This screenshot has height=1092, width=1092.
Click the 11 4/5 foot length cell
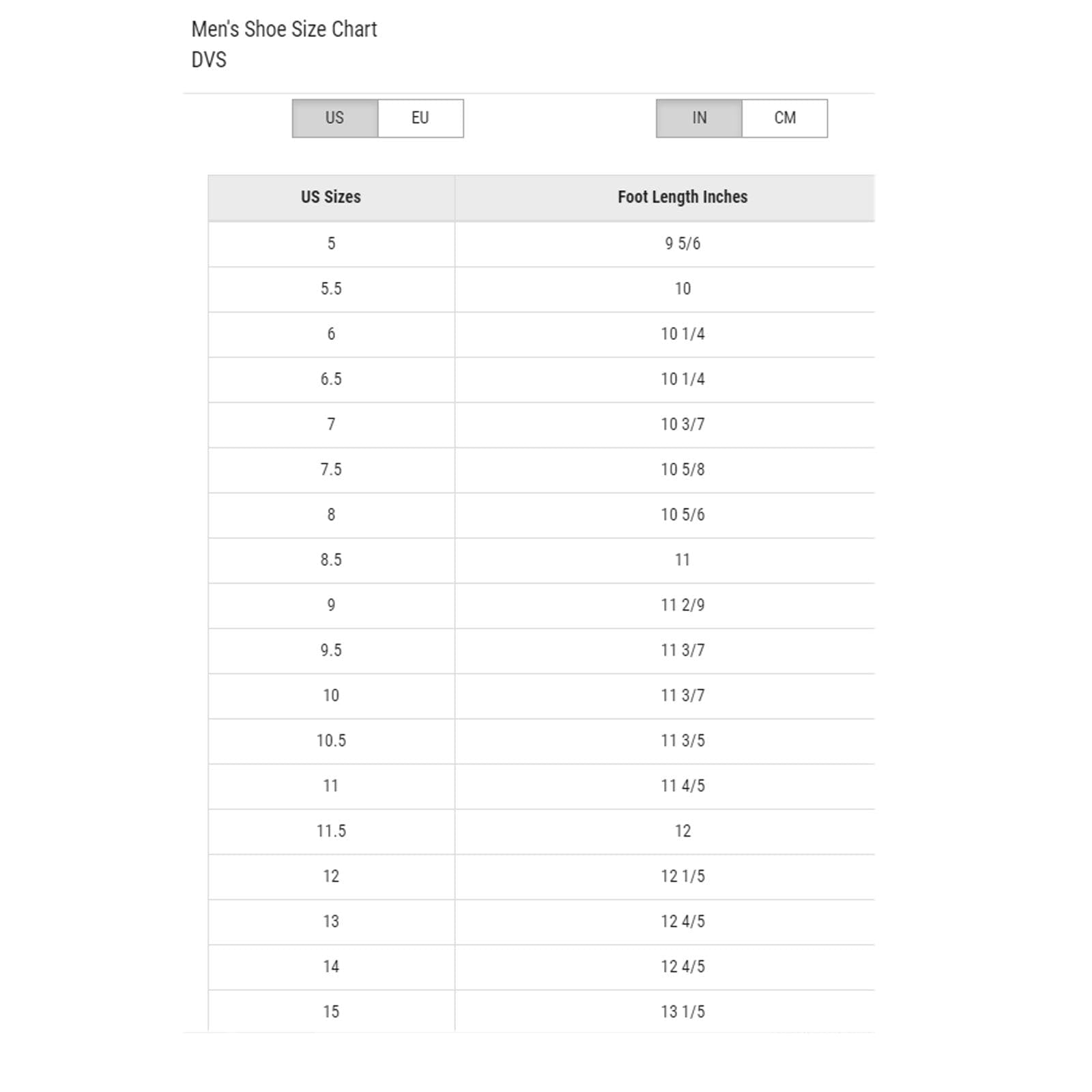coord(682,786)
